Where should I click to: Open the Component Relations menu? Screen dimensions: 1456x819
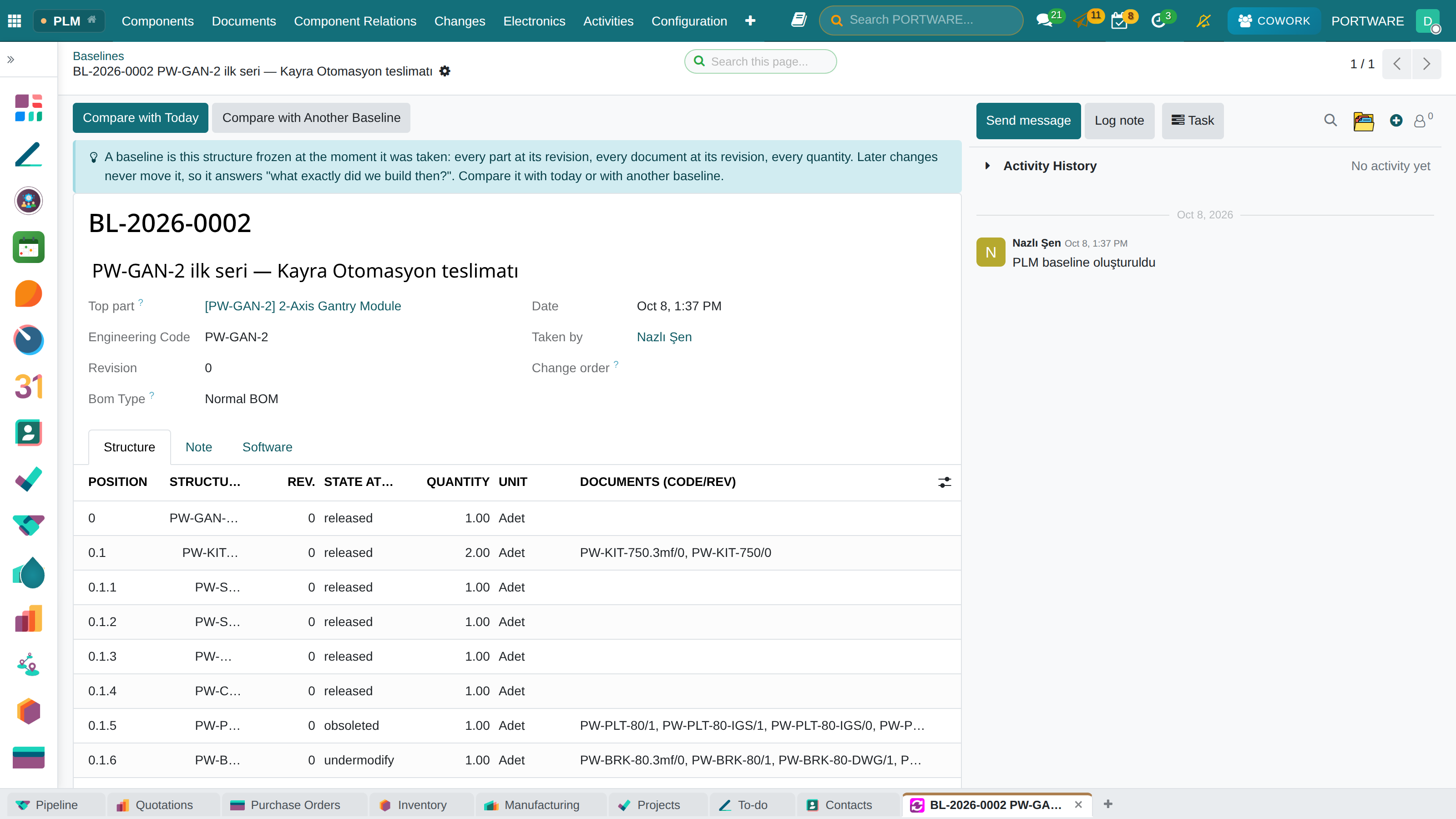[x=355, y=21]
